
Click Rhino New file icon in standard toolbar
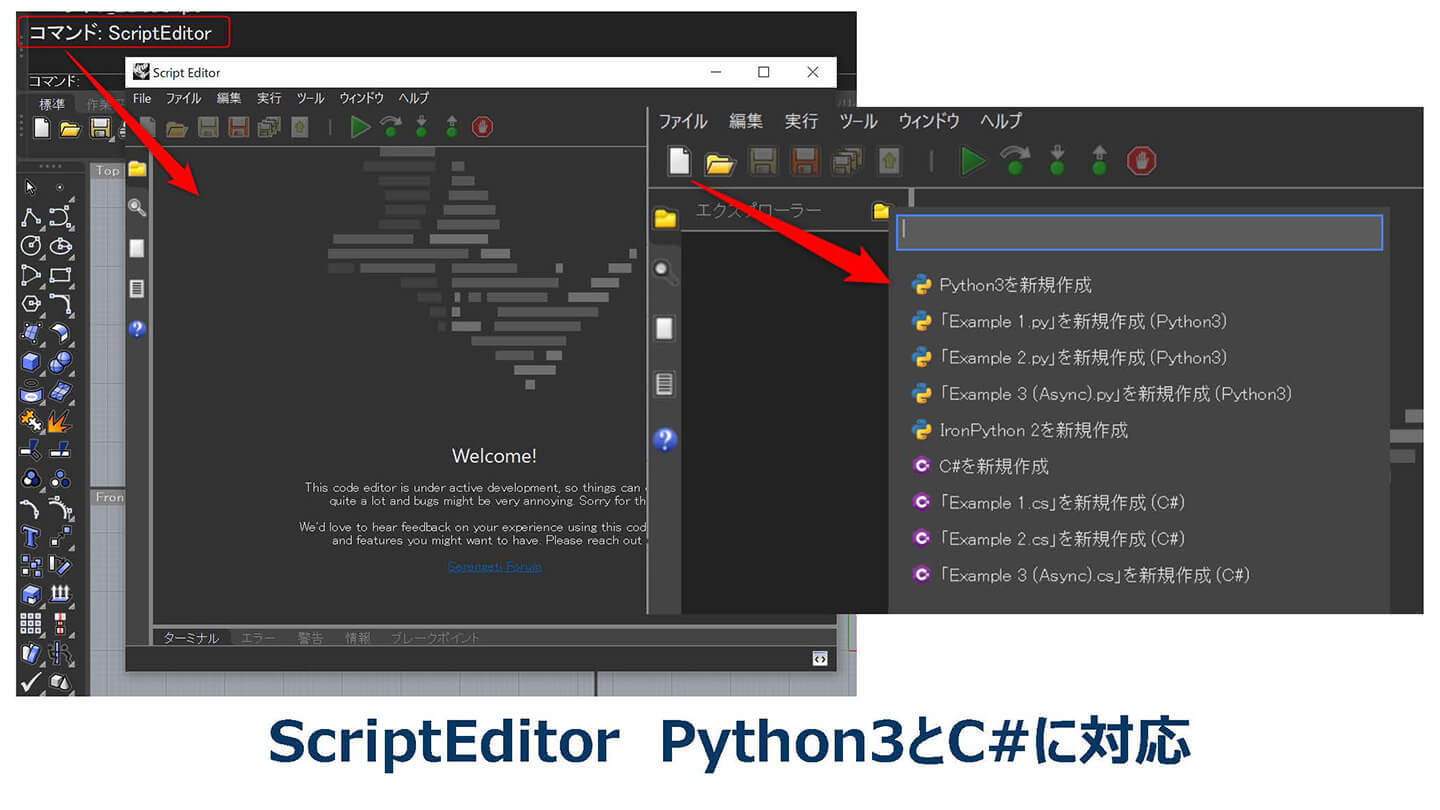(41, 128)
